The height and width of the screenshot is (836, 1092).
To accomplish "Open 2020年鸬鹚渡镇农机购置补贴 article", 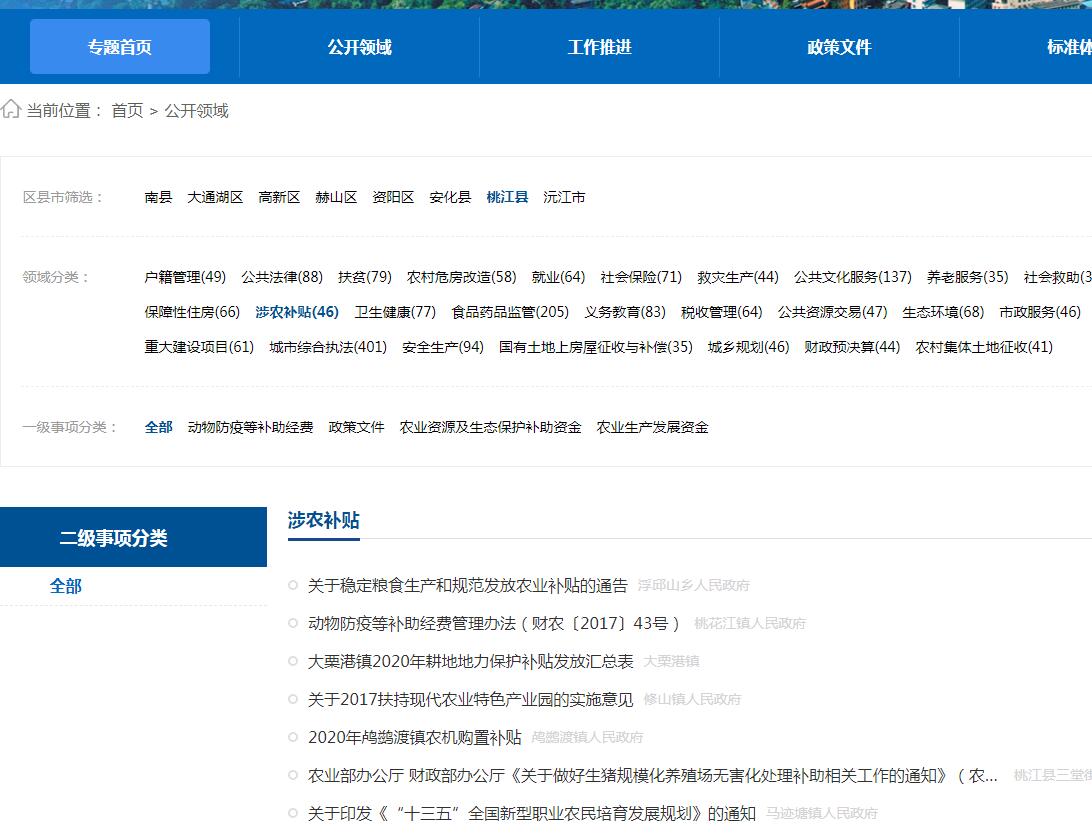I will [x=414, y=737].
